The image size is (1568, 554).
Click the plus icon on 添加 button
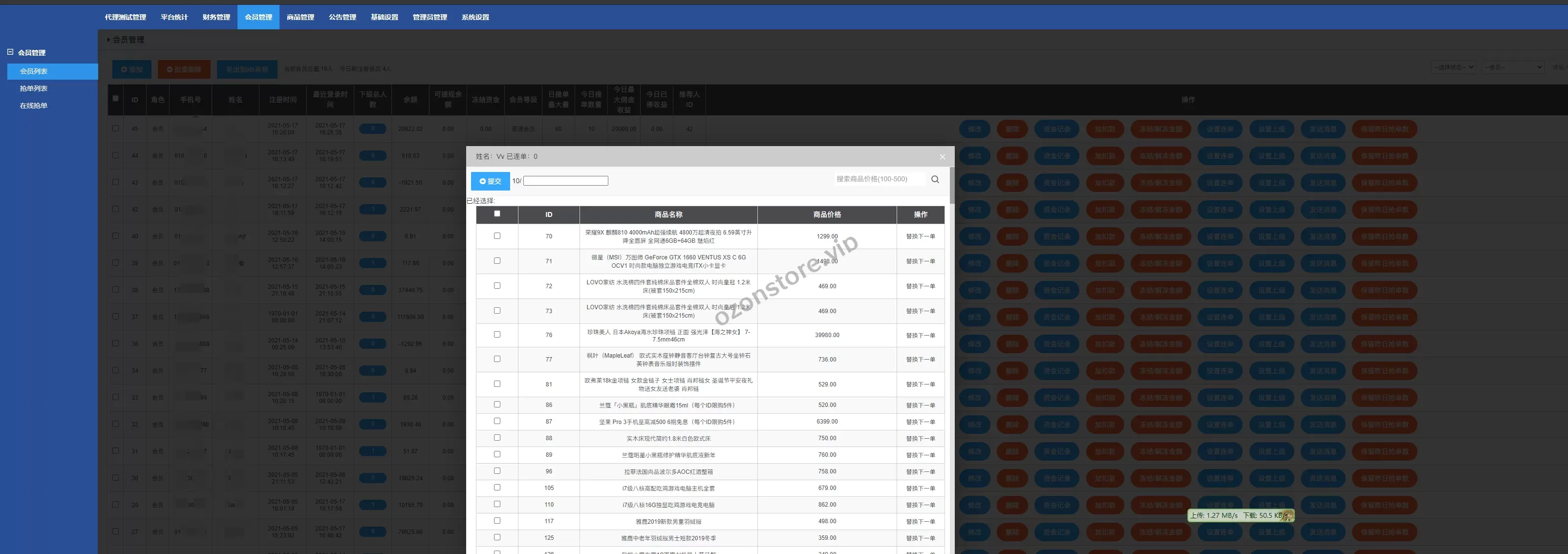124,69
